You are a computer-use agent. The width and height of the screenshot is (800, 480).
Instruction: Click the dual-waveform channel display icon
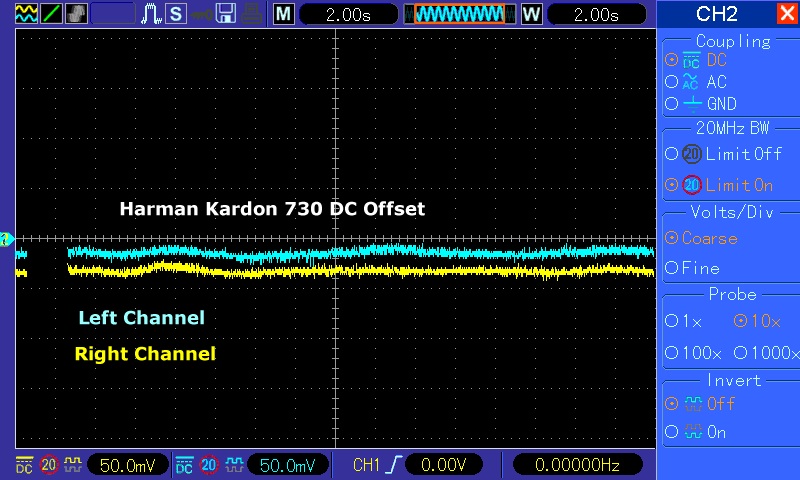click(x=26, y=14)
